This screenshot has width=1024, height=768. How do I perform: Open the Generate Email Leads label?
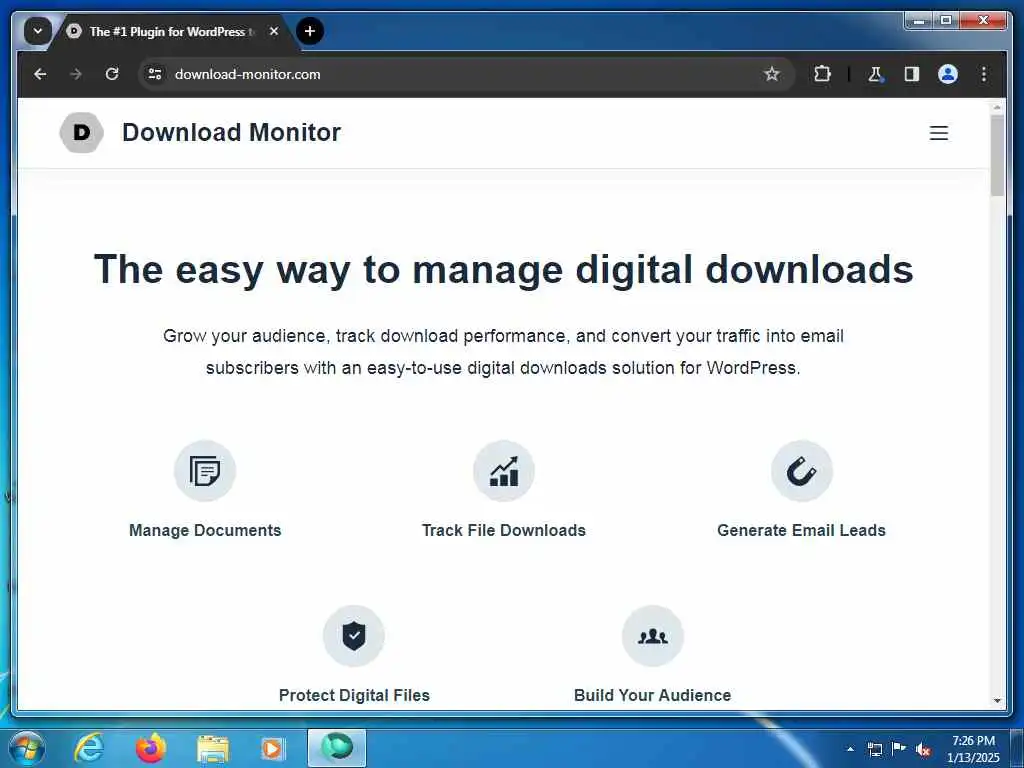pos(801,530)
